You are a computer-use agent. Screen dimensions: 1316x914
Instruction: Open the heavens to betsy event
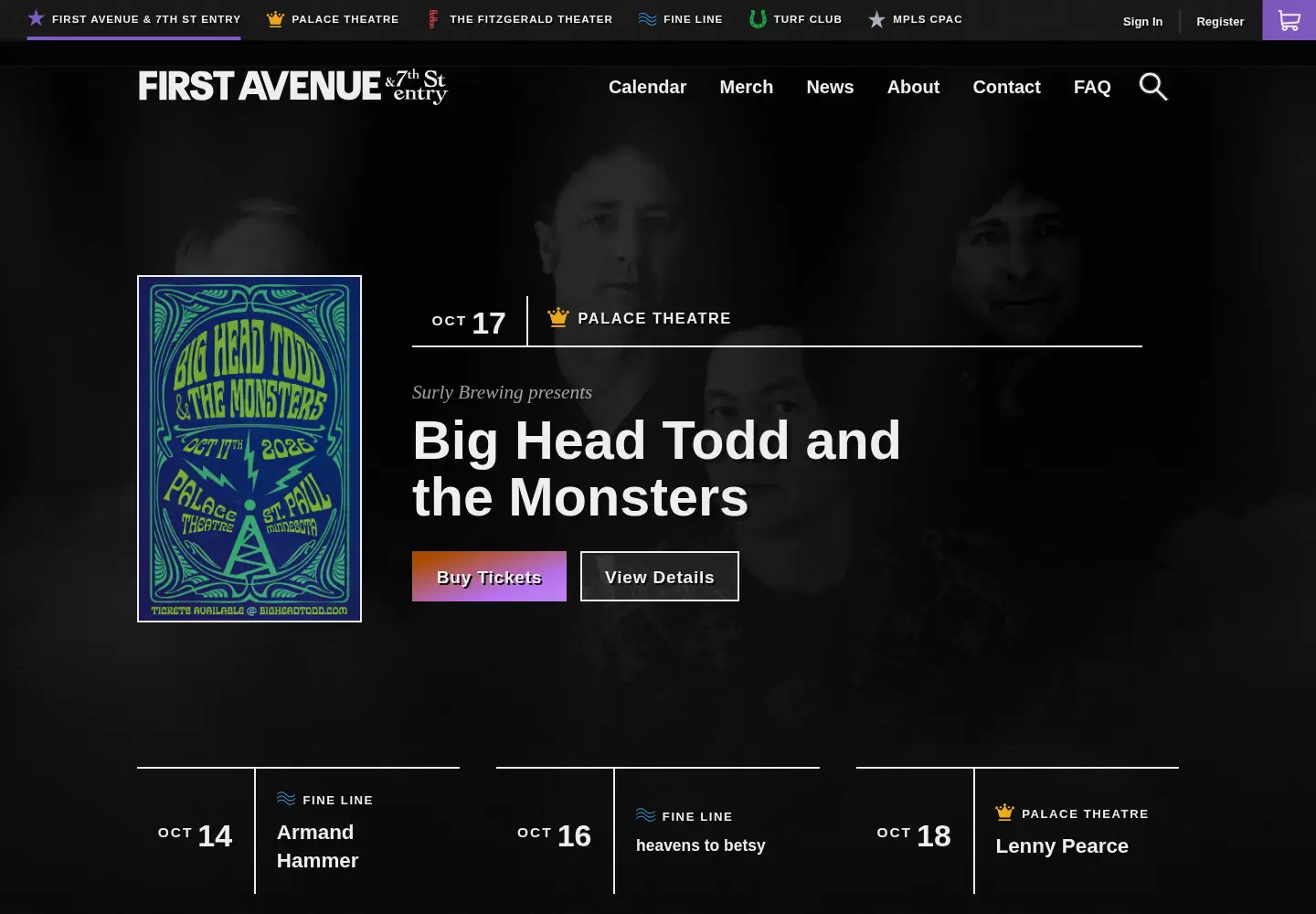[x=701, y=845]
